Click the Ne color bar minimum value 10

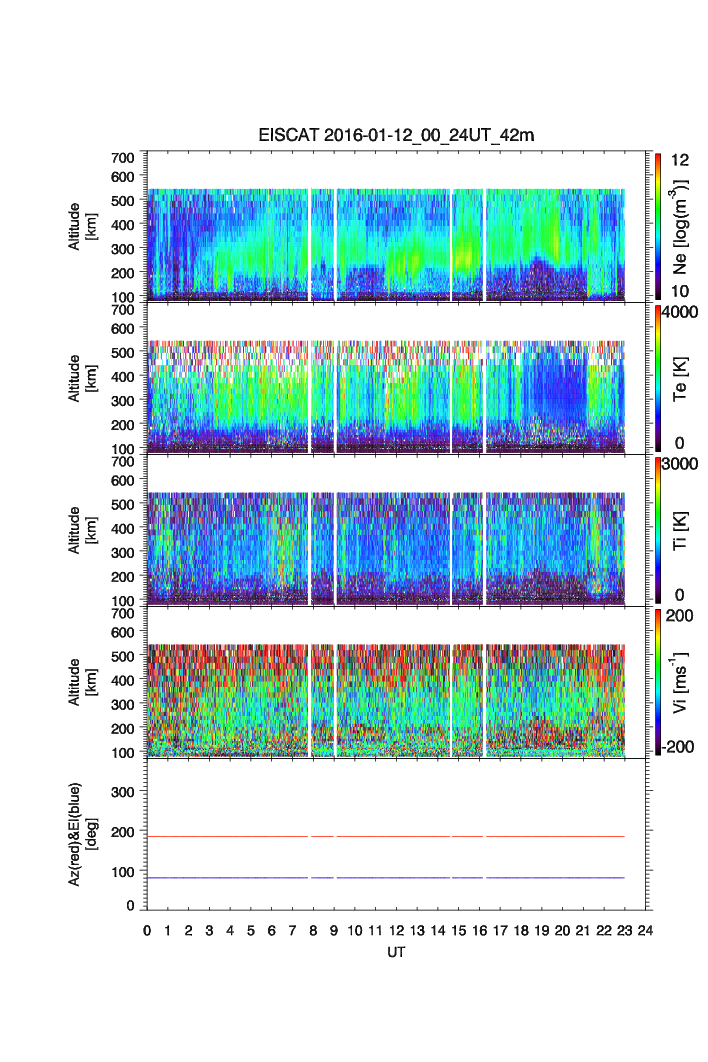[x=680, y=291]
